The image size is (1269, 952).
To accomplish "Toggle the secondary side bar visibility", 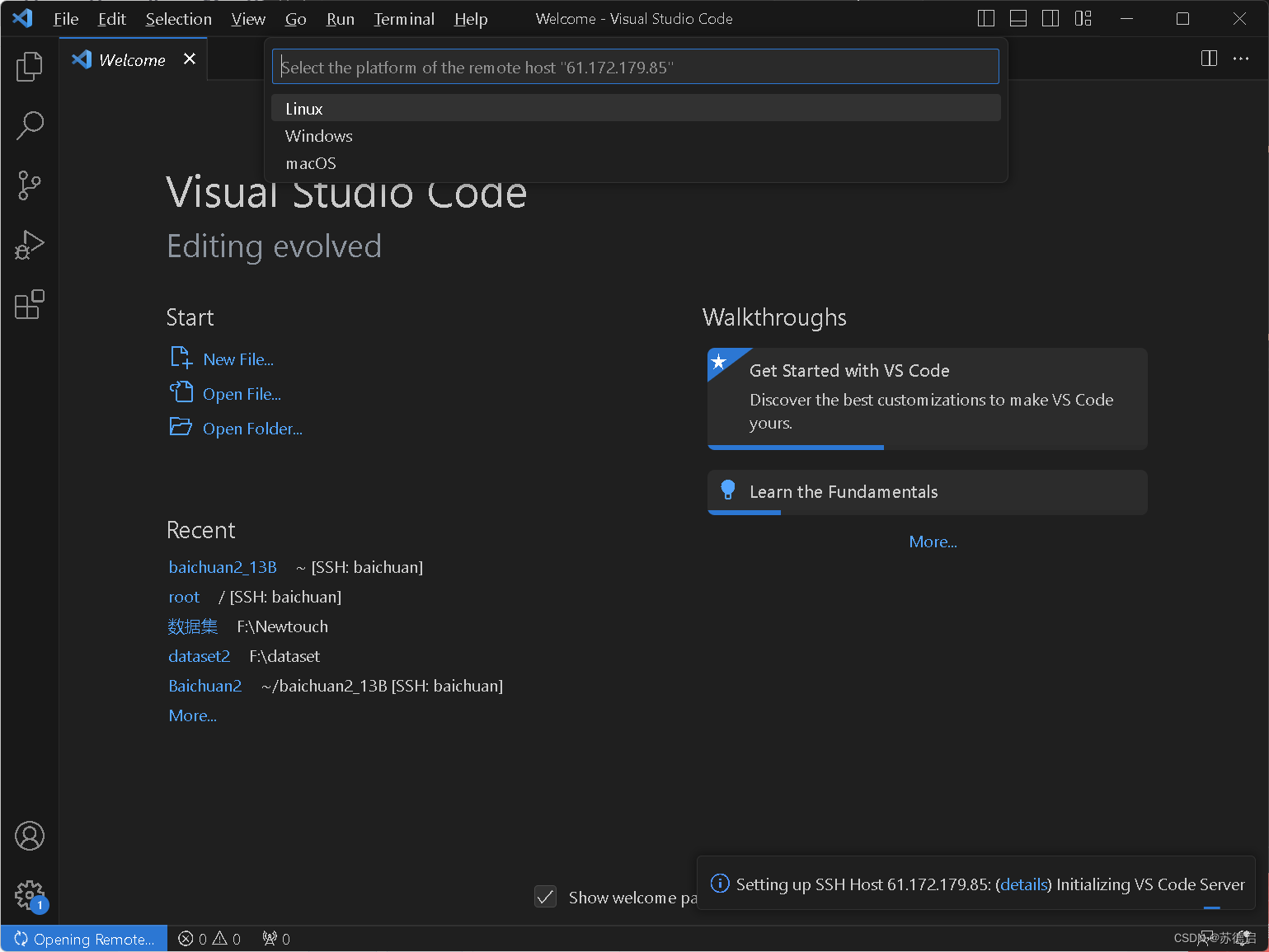I will click(x=1050, y=17).
